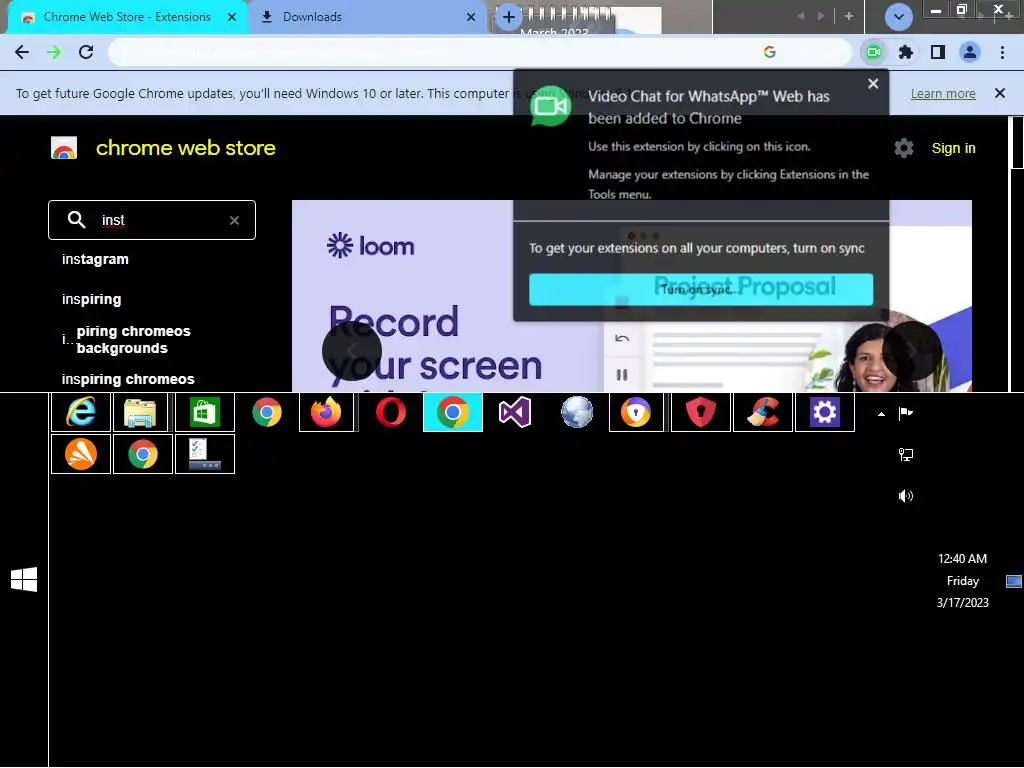Click the show desktop button by date

(x=1014, y=581)
